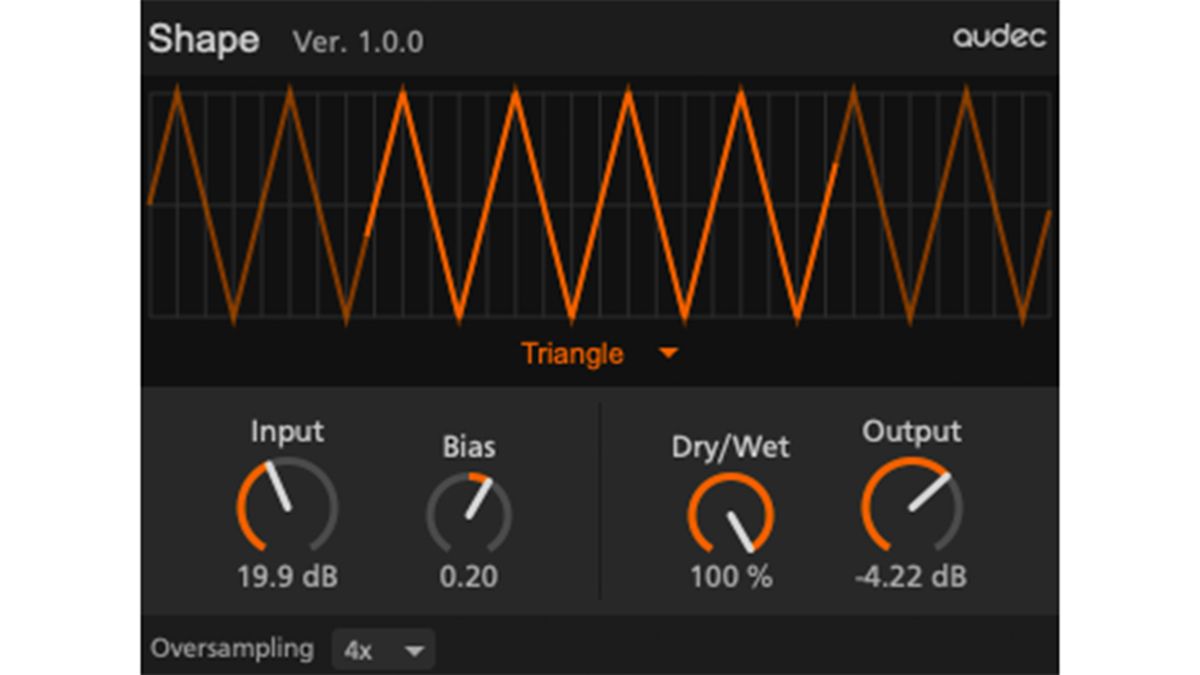The image size is (1200, 675).
Task: Click the Shape plugin title
Action: (202, 40)
